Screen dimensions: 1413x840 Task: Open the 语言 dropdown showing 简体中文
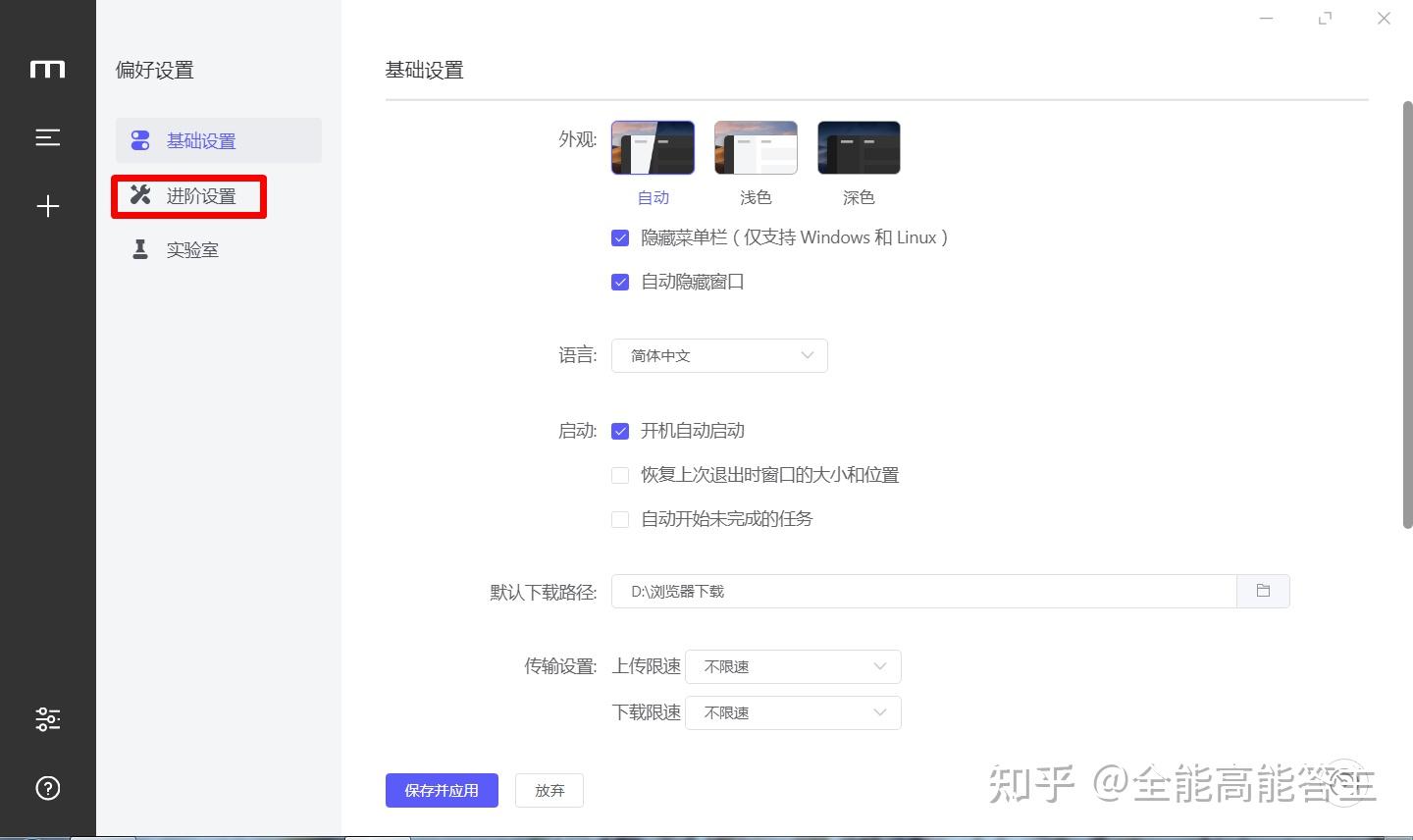(719, 355)
